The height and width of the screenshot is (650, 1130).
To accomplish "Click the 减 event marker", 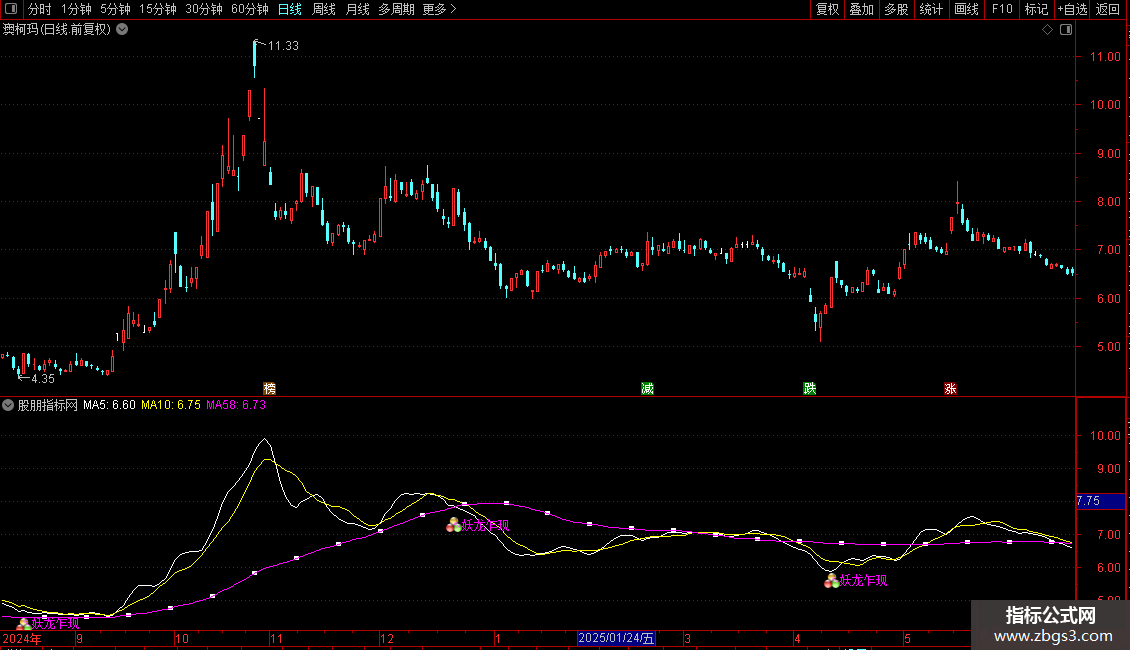I will (x=647, y=388).
